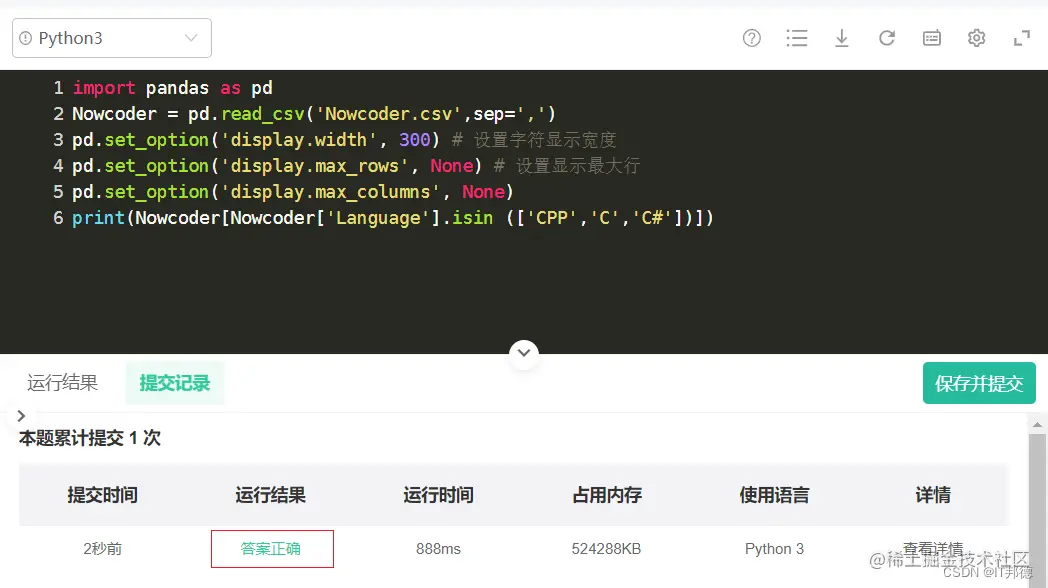Click the 运行结果 column header

pyautogui.click(x=270, y=495)
